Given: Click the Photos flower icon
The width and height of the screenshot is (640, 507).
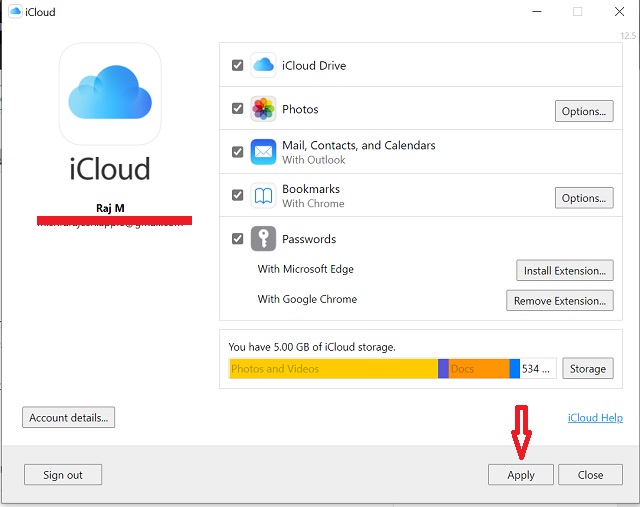Looking at the screenshot, I should 263,109.
